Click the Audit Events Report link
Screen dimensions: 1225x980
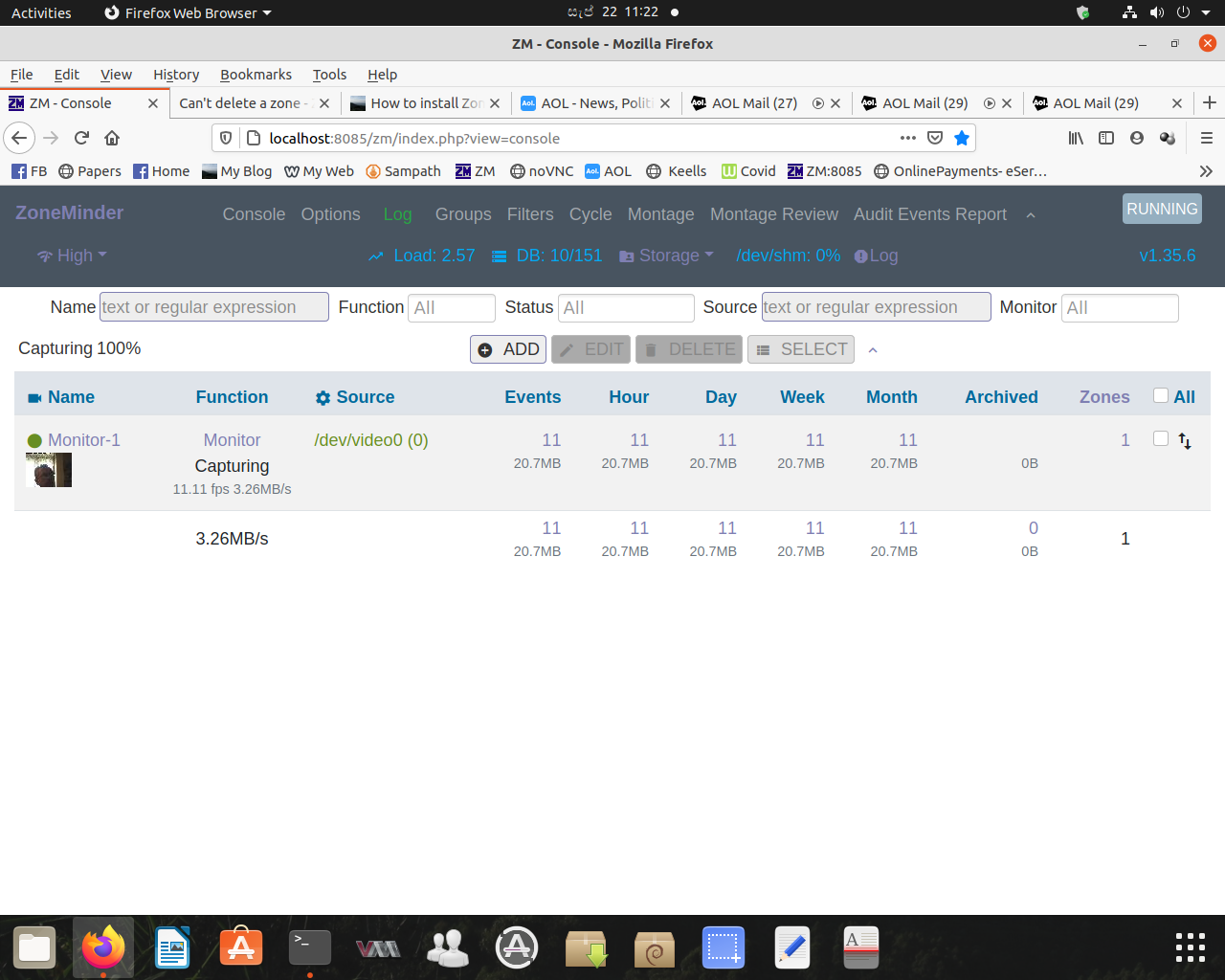(x=930, y=214)
